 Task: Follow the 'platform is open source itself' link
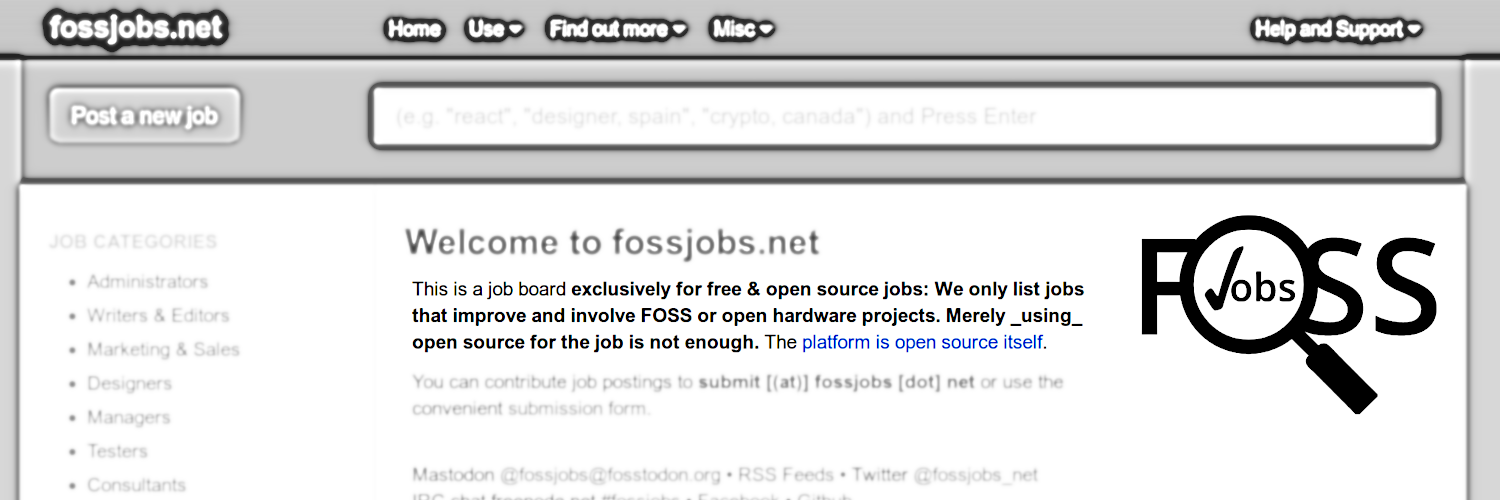pos(922,343)
